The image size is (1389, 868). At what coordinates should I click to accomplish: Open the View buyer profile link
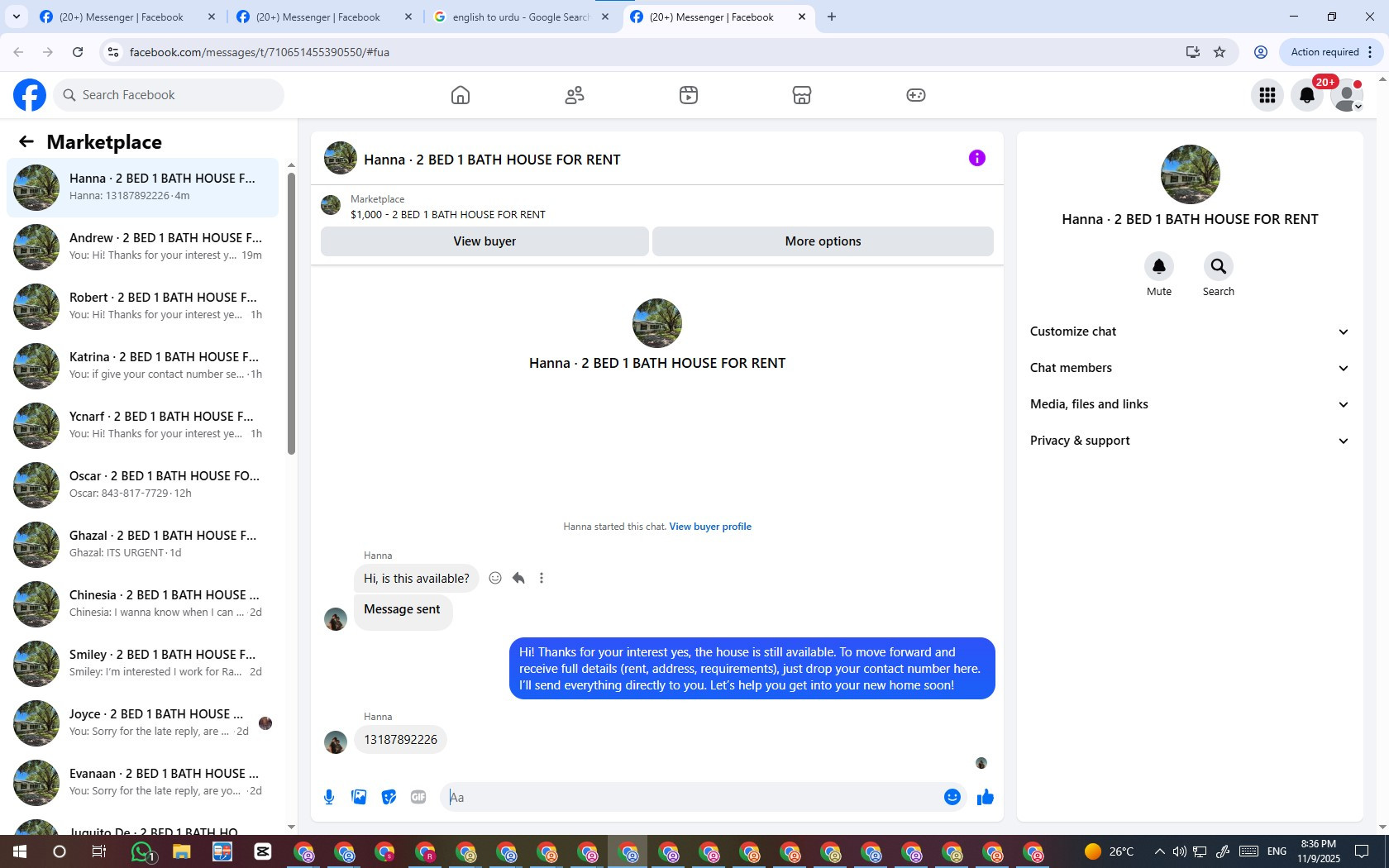(x=710, y=527)
